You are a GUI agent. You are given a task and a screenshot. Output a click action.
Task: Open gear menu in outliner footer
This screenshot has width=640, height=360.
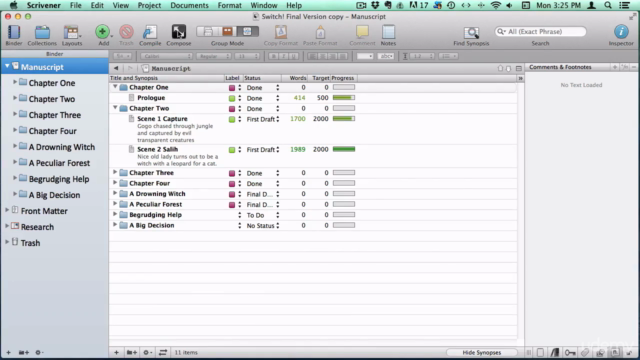click(147, 352)
